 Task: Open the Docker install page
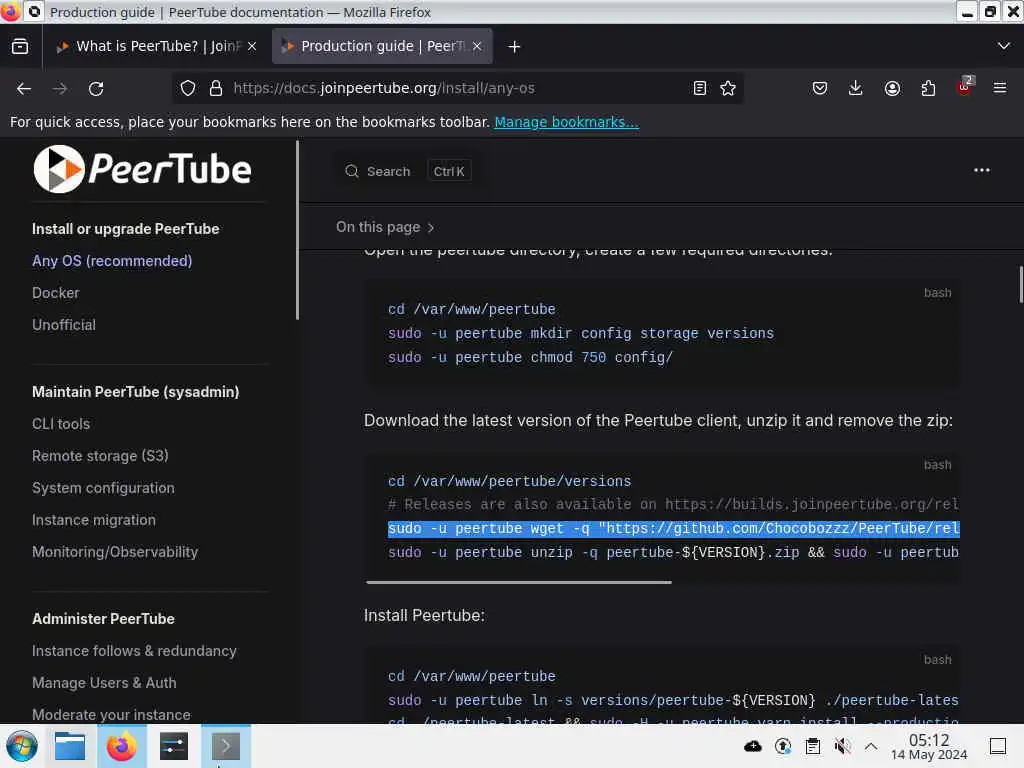tap(56, 293)
